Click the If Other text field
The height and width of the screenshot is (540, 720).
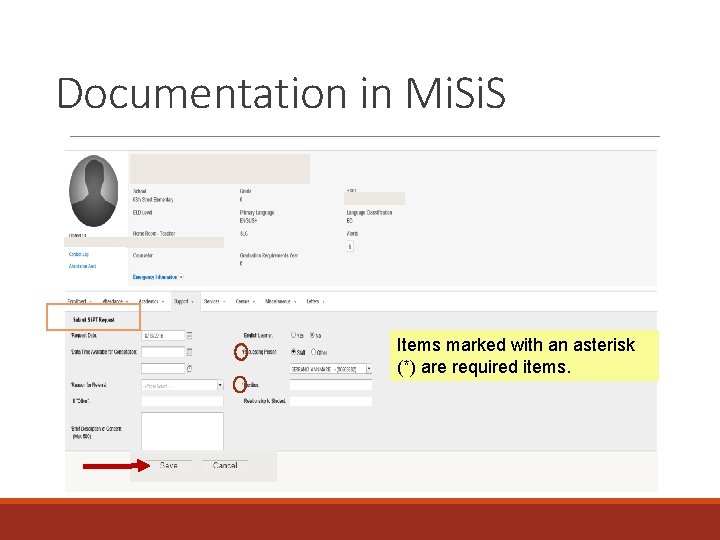(182, 401)
